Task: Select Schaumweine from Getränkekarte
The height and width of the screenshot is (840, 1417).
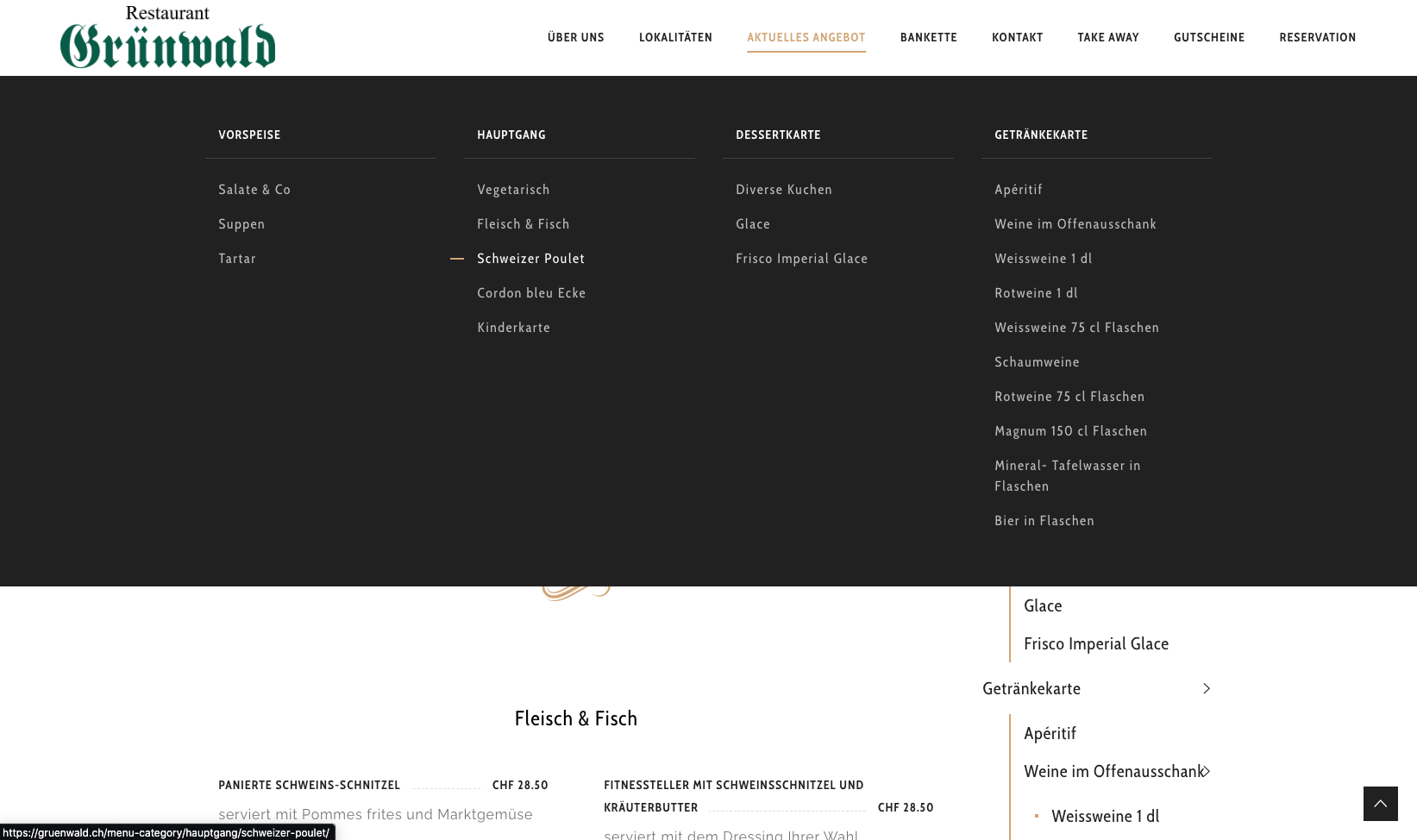Action: tap(1037, 362)
